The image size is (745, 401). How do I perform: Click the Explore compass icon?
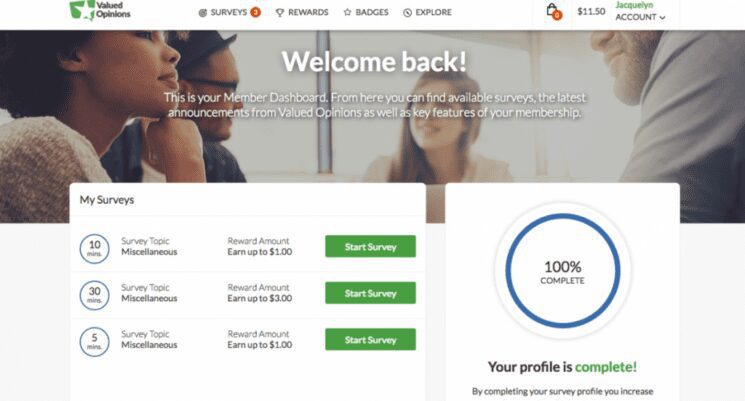pos(407,13)
